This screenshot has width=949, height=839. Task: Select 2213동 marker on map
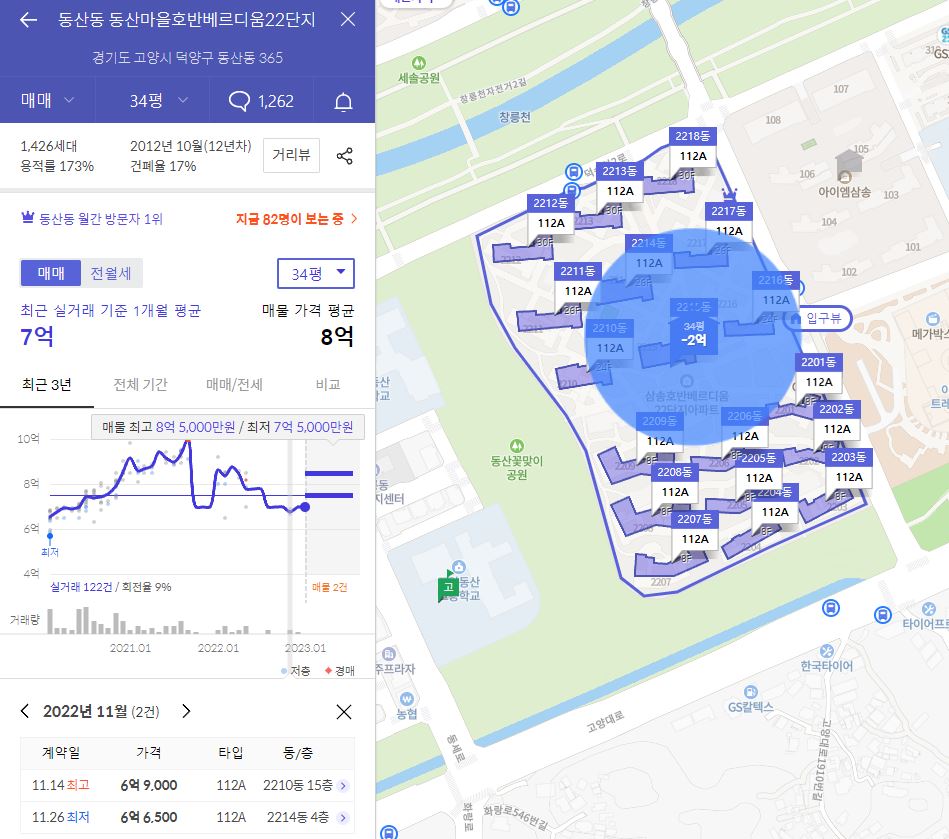pos(619,181)
